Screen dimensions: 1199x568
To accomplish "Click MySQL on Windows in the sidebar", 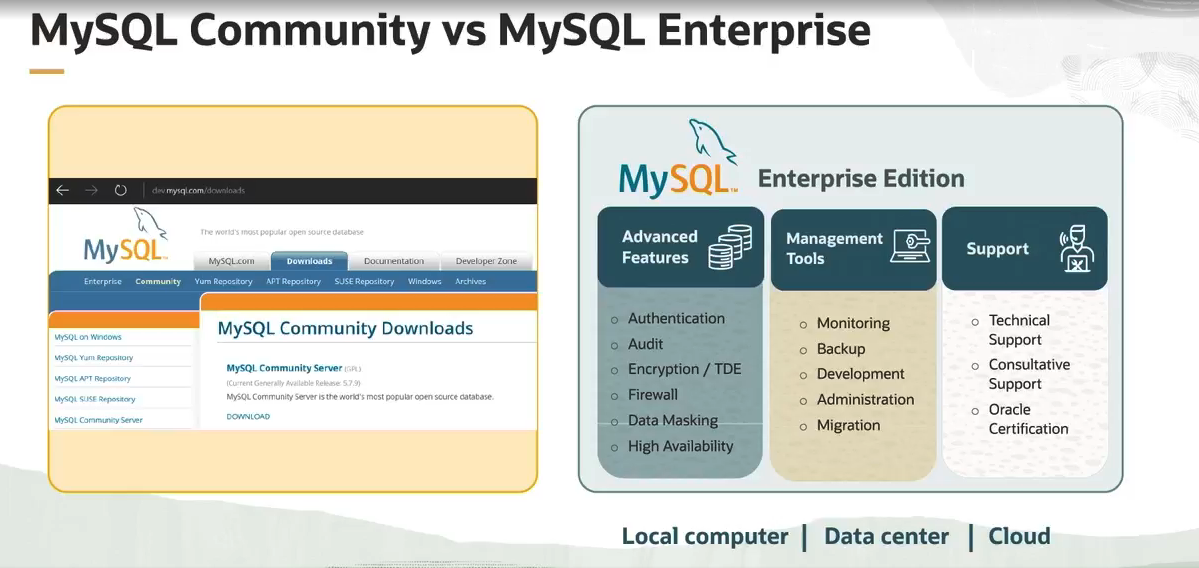I will (x=88, y=337).
